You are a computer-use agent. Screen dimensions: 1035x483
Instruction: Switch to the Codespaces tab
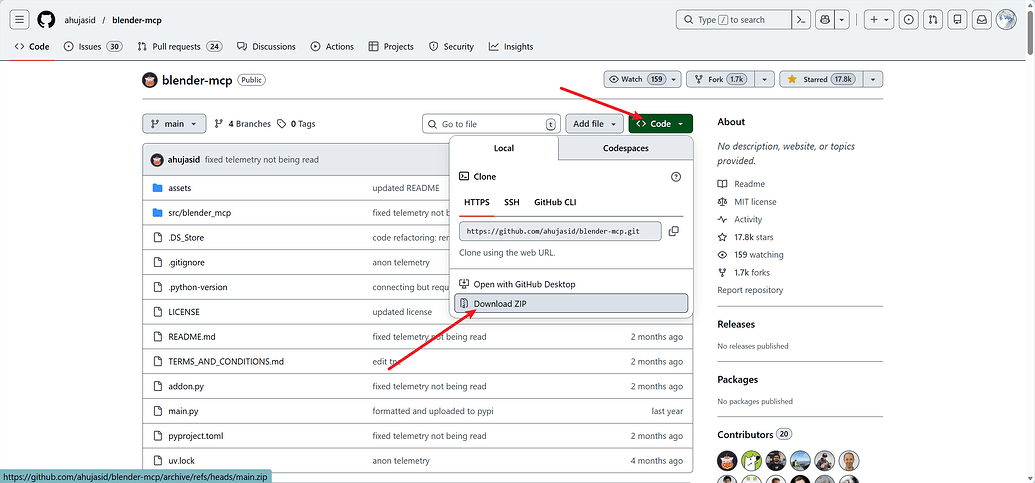[x=626, y=148]
